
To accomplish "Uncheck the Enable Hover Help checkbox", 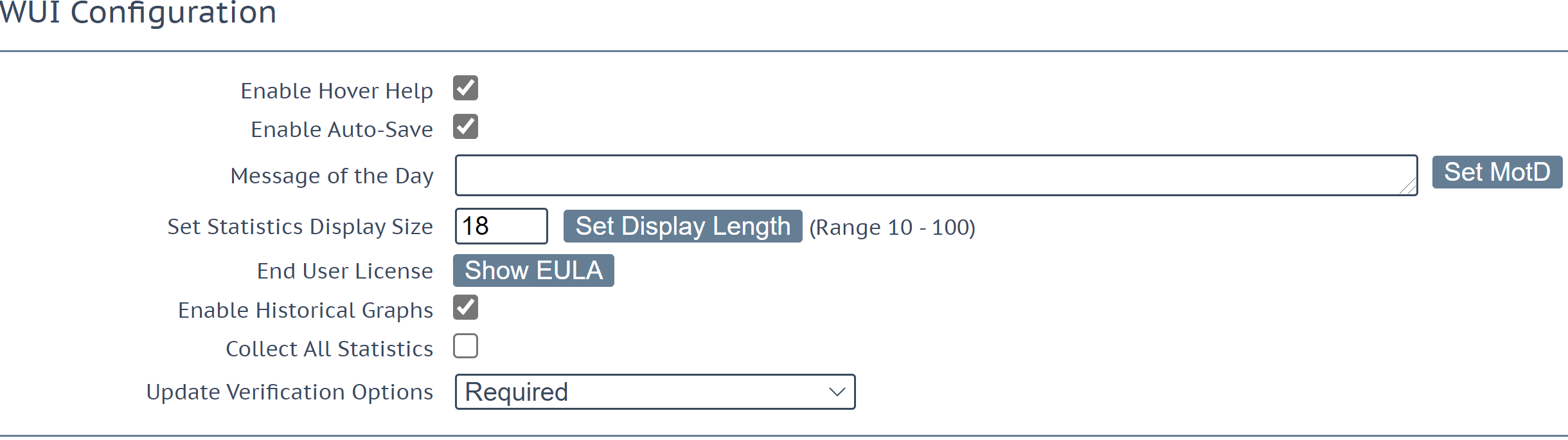I will pos(465,88).
